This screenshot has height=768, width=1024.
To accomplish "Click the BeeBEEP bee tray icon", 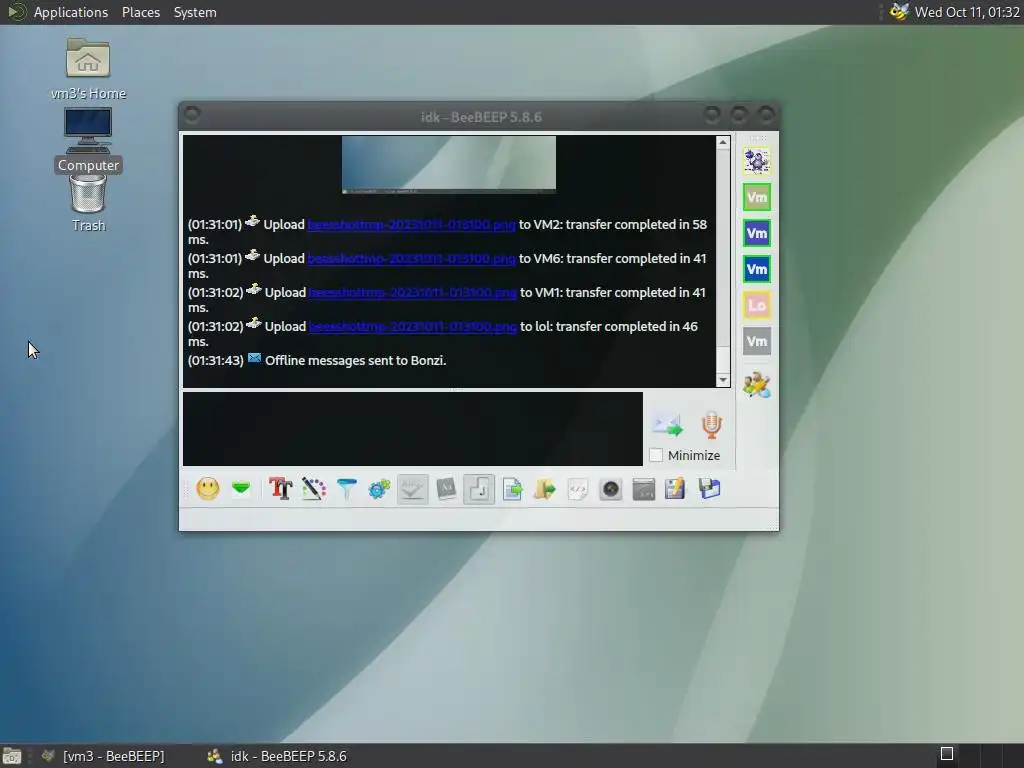I will coord(899,12).
